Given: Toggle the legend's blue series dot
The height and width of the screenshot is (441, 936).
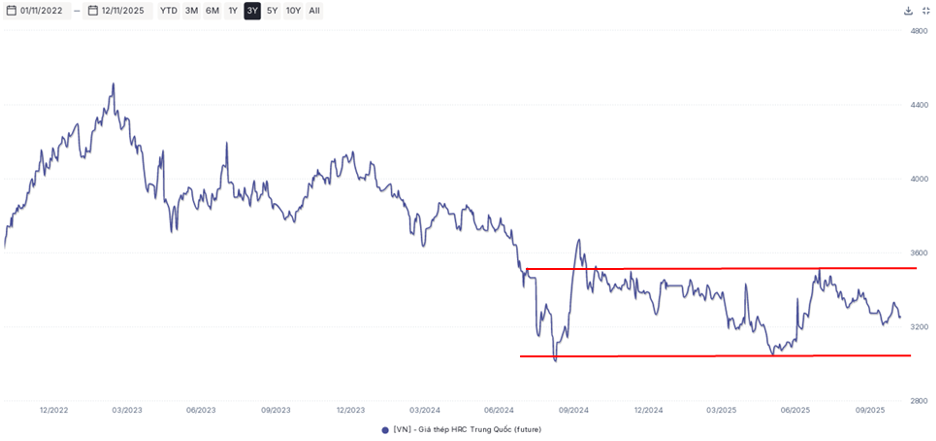Looking at the screenshot, I should [x=386, y=430].
